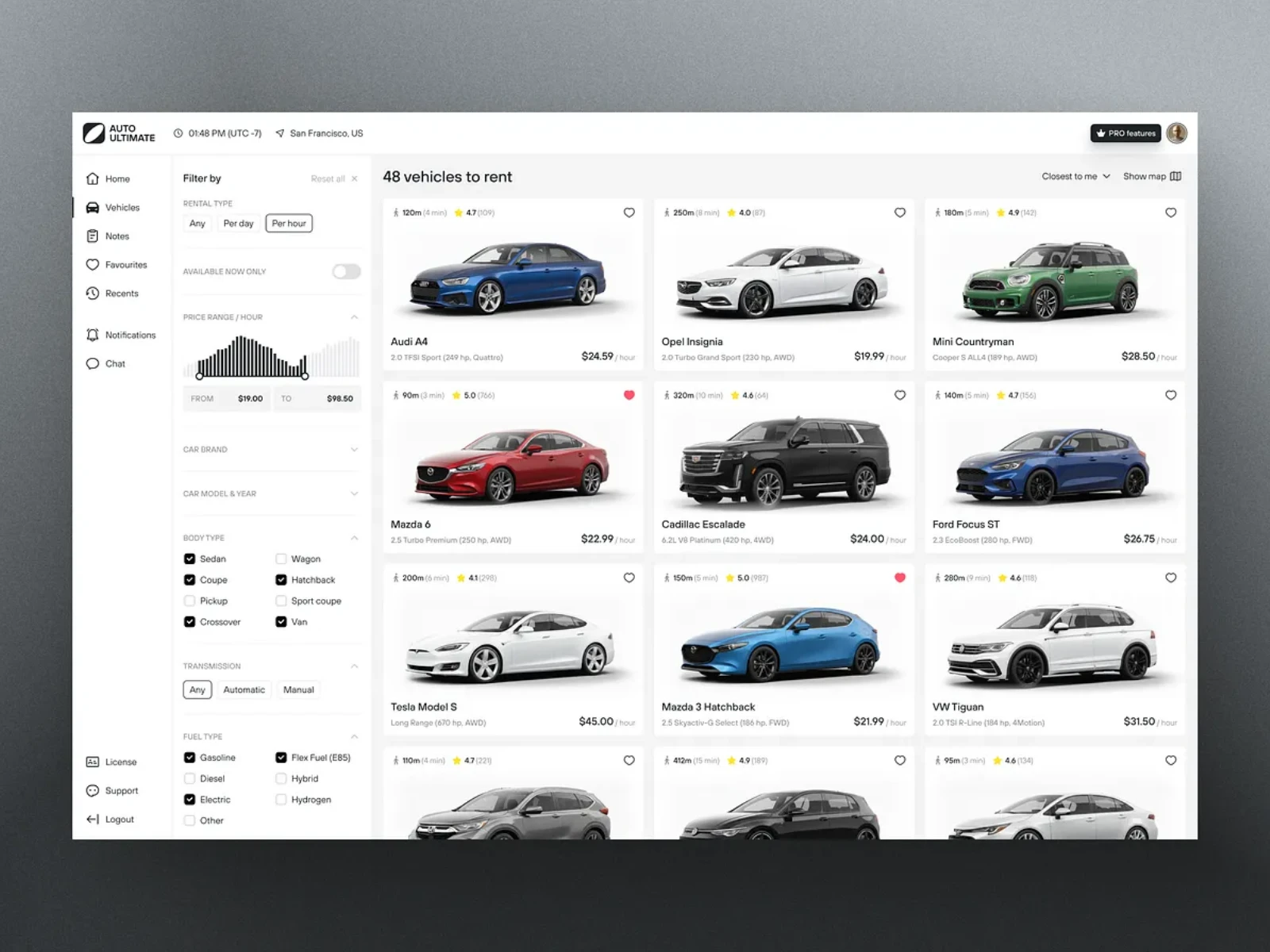Expand the Car Brand filter
This screenshot has width=1270, height=952.
pos(354,450)
